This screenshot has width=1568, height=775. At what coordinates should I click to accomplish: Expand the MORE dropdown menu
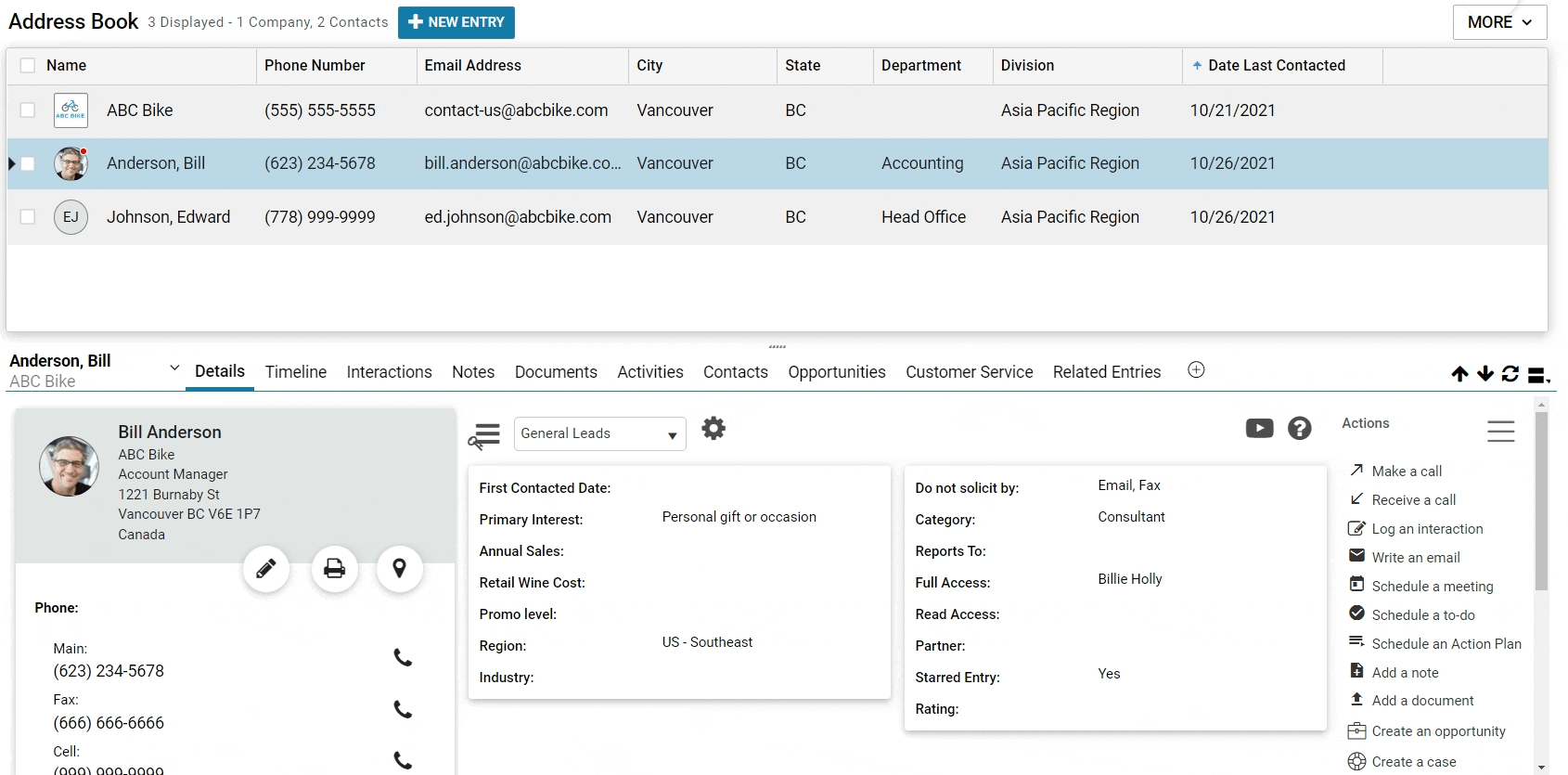(1499, 22)
